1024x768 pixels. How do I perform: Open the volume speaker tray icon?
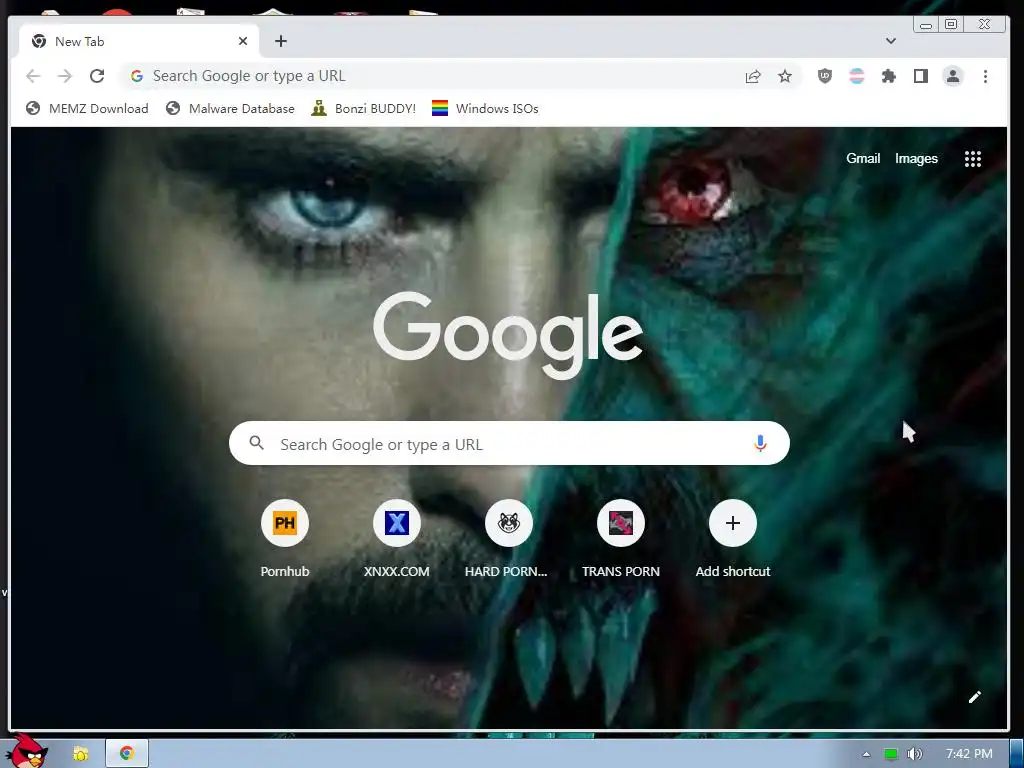click(914, 754)
